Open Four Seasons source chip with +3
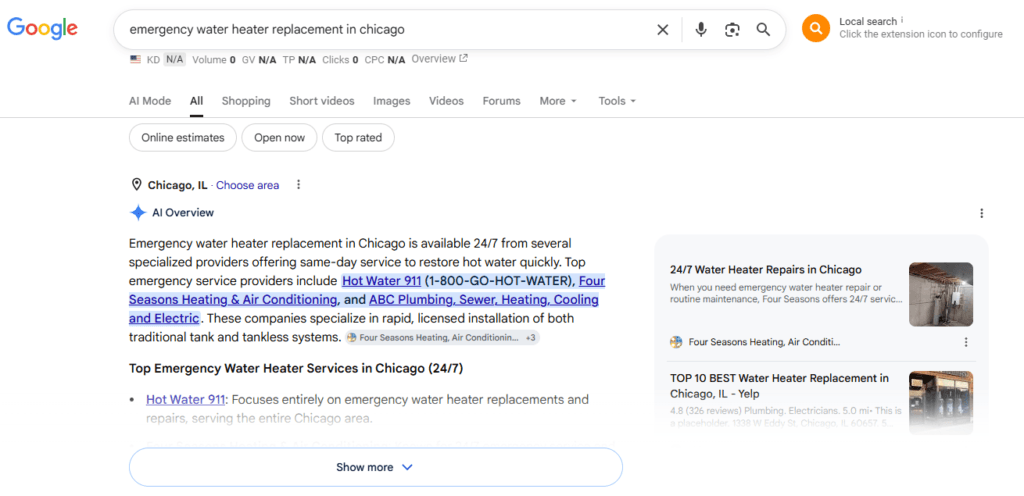 [x=442, y=338]
